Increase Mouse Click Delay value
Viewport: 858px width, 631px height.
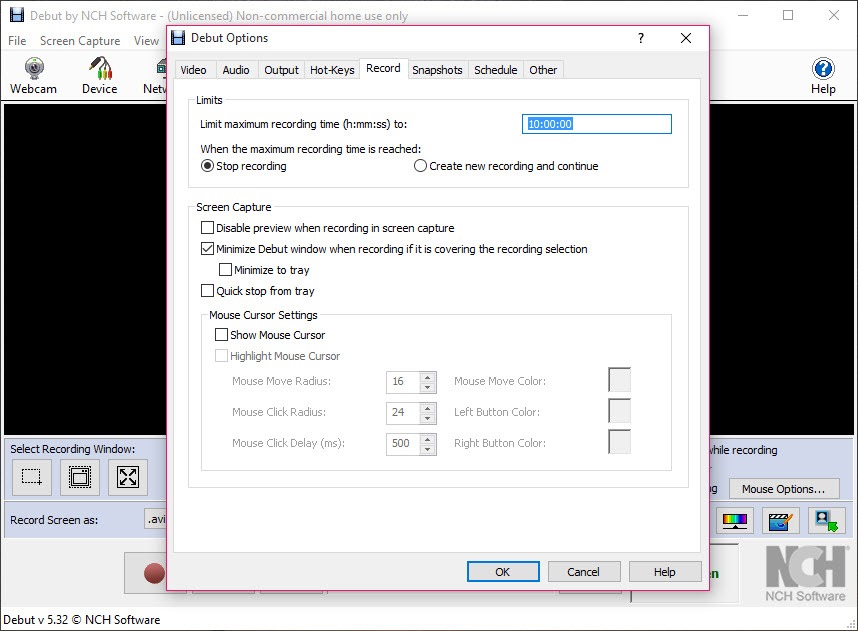[428, 438]
